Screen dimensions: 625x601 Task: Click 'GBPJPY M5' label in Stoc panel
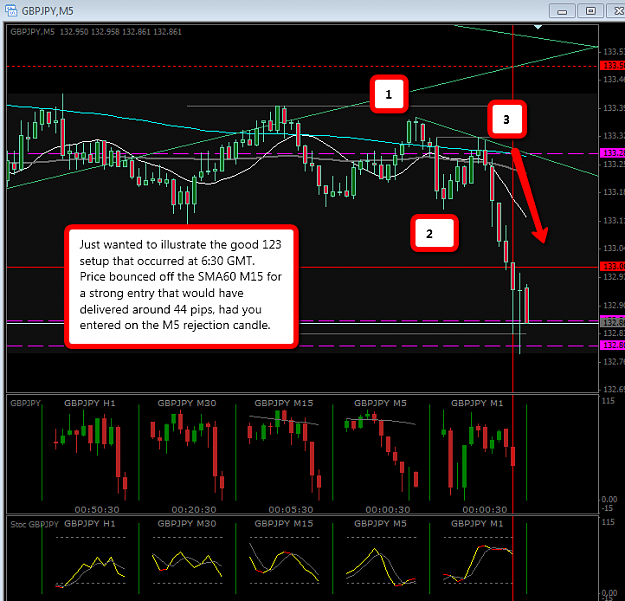point(380,523)
